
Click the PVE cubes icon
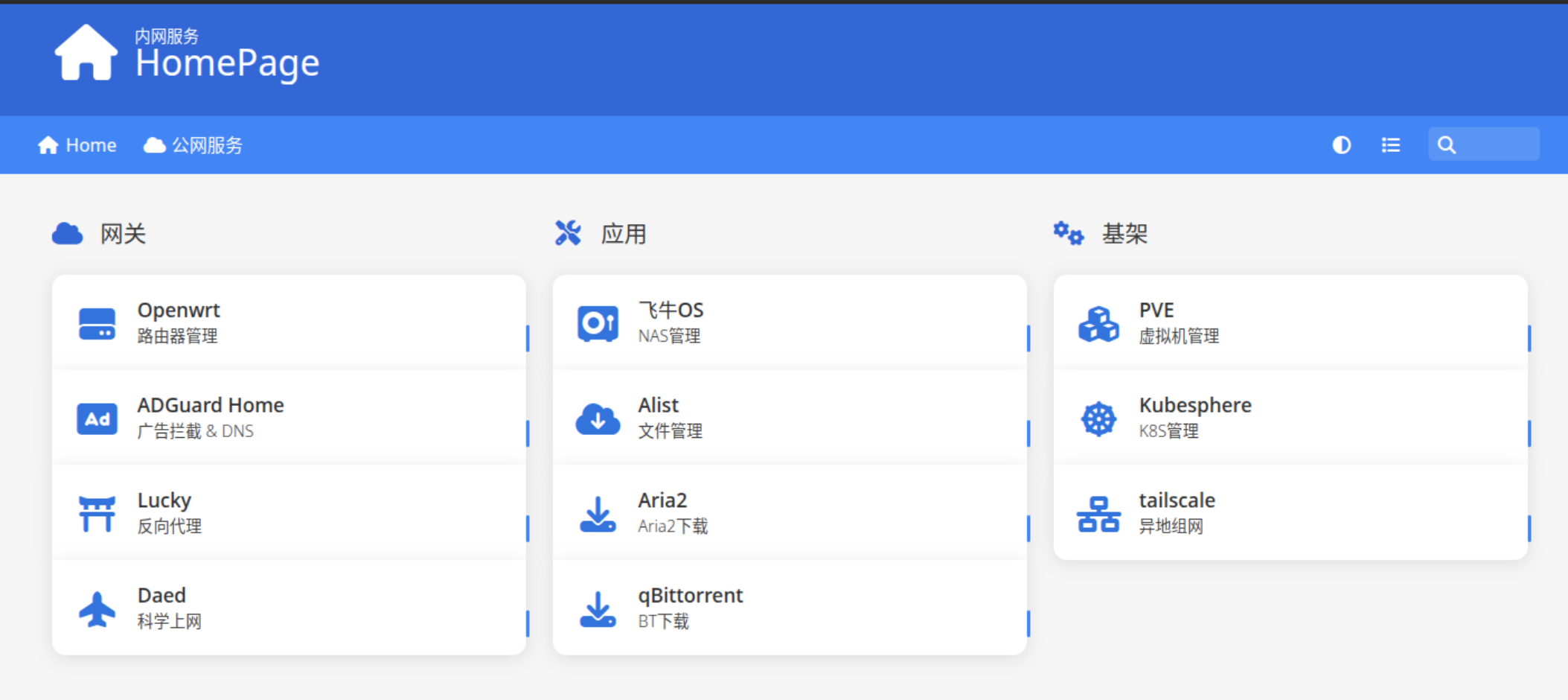pyautogui.click(x=1098, y=324)
